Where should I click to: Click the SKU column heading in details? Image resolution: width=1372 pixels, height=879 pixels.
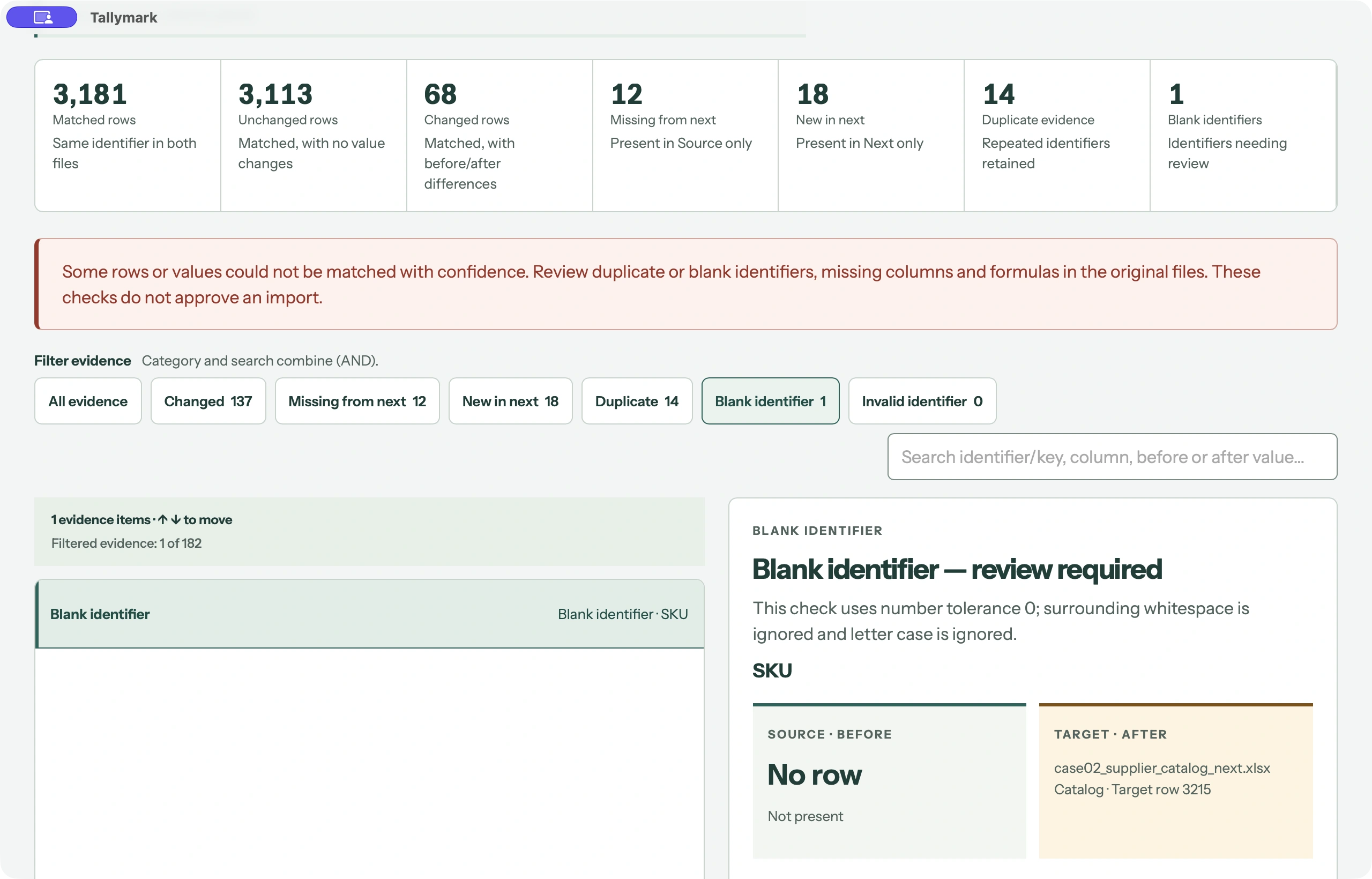(772, 670)
